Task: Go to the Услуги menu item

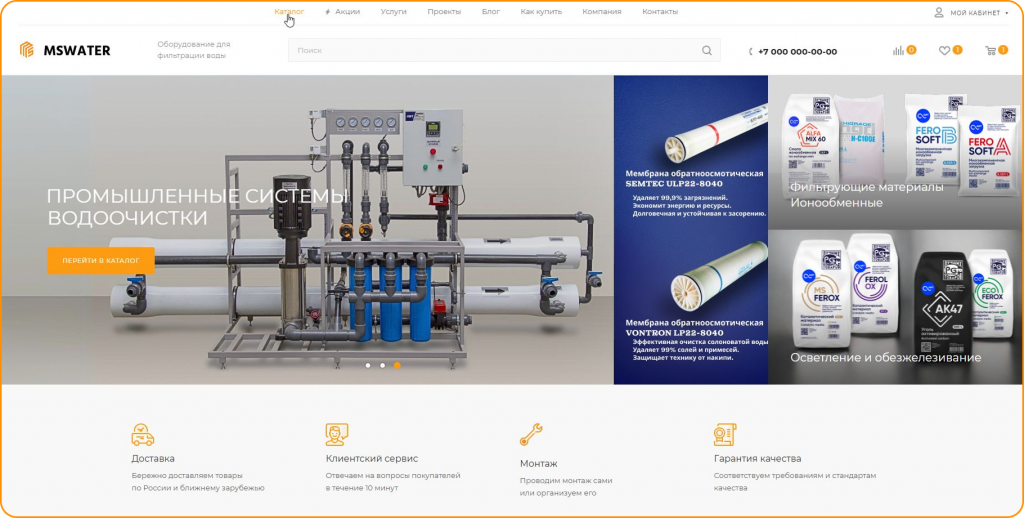Action: click(393, 12)
